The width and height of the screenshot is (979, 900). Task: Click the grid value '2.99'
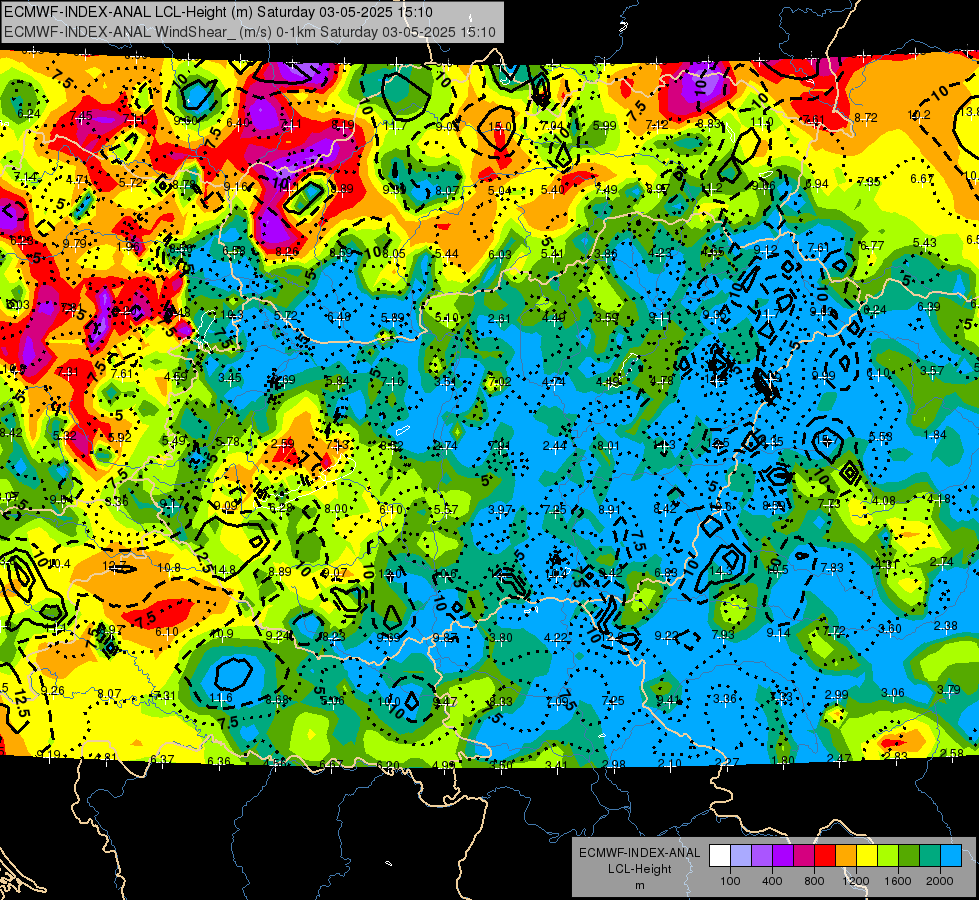836,695
